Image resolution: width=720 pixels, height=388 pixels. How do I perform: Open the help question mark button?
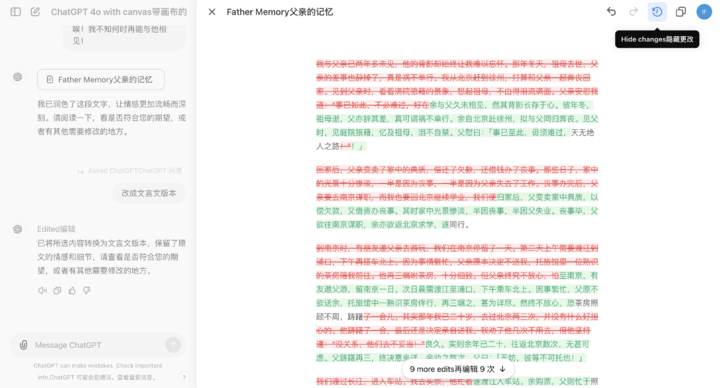184,377
